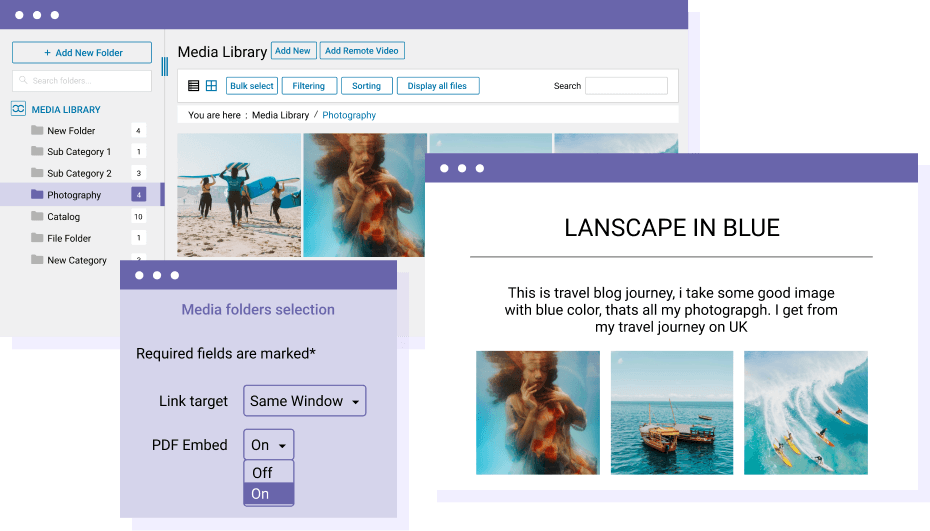The height and width of the screenshot is (531, 930).
Task: Choose Off in PDF Embed list
Action: [269, 472]
